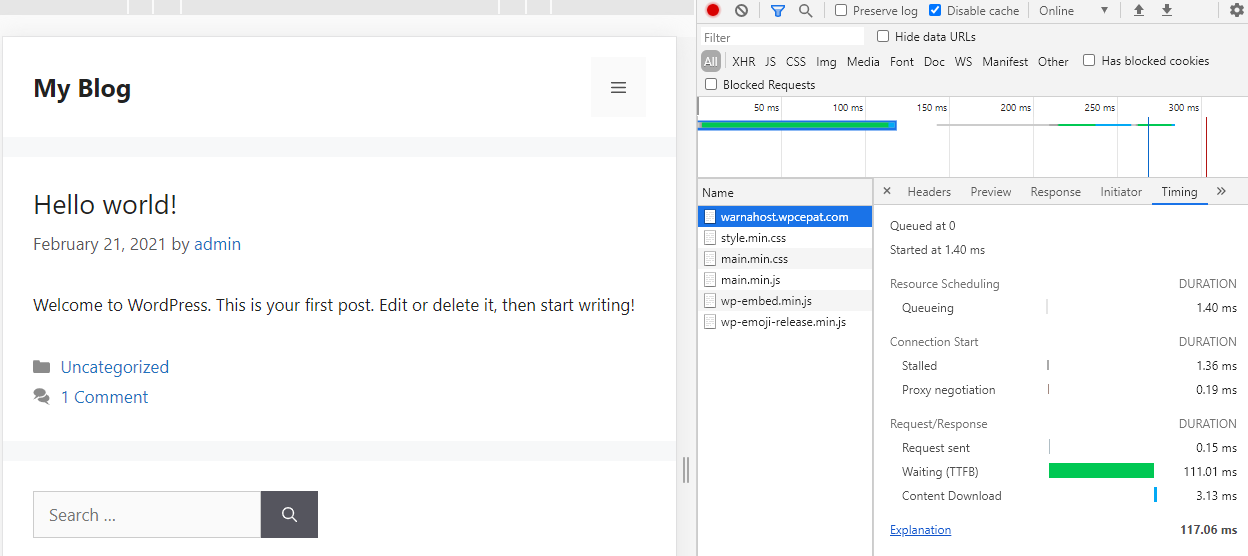Open network search with the magnifier icon
1248x556 pixels.
[805, 11]
